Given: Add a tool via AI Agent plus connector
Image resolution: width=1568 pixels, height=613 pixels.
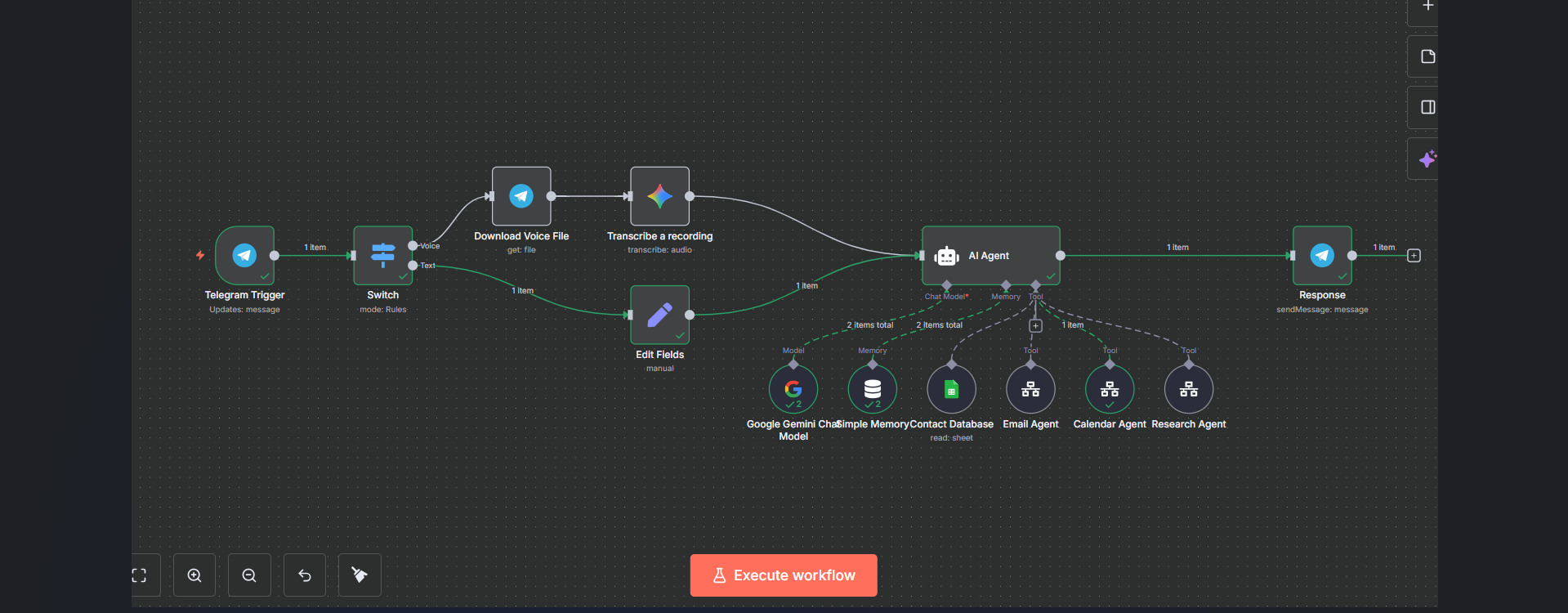Looking at the screenshot, I should click(x=1035, y=326).
